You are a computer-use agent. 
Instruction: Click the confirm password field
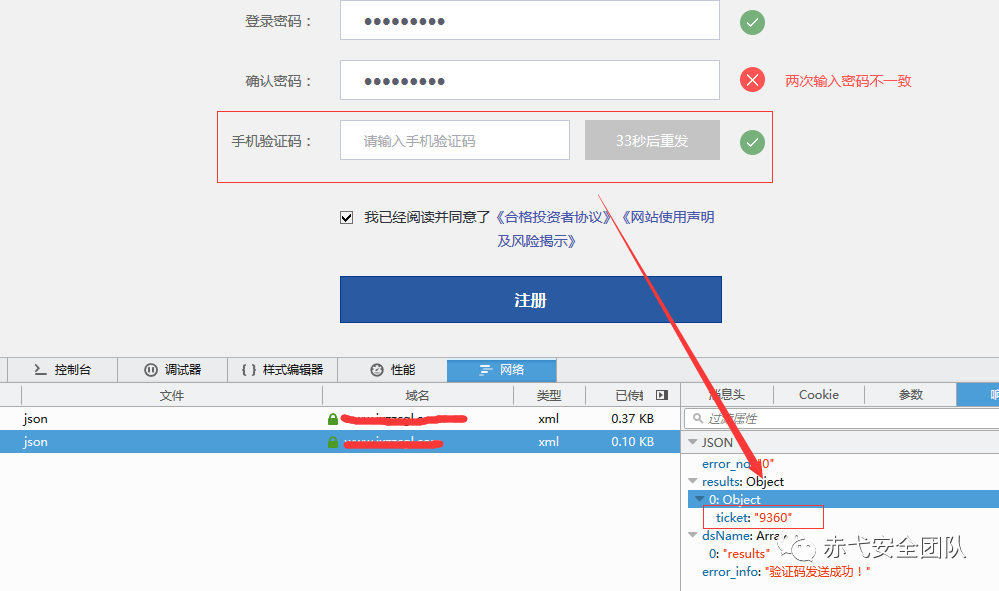(529, 80)
